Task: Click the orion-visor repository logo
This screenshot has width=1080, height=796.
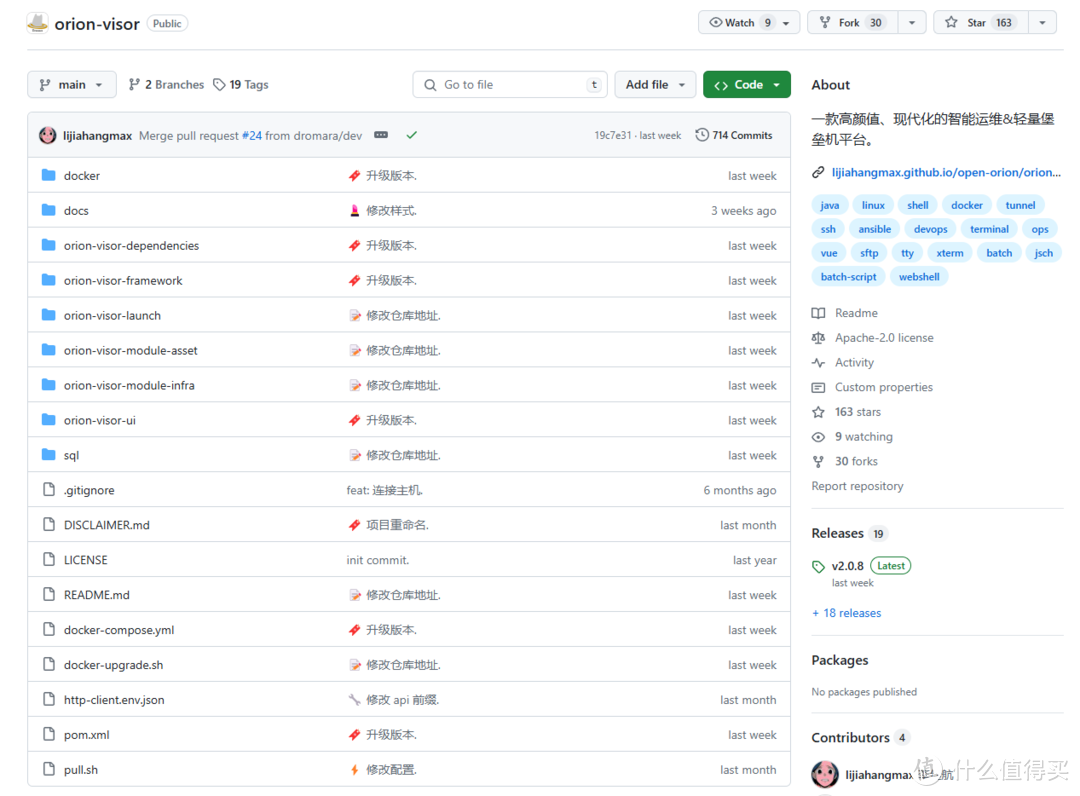Action: tap(37, 23)
